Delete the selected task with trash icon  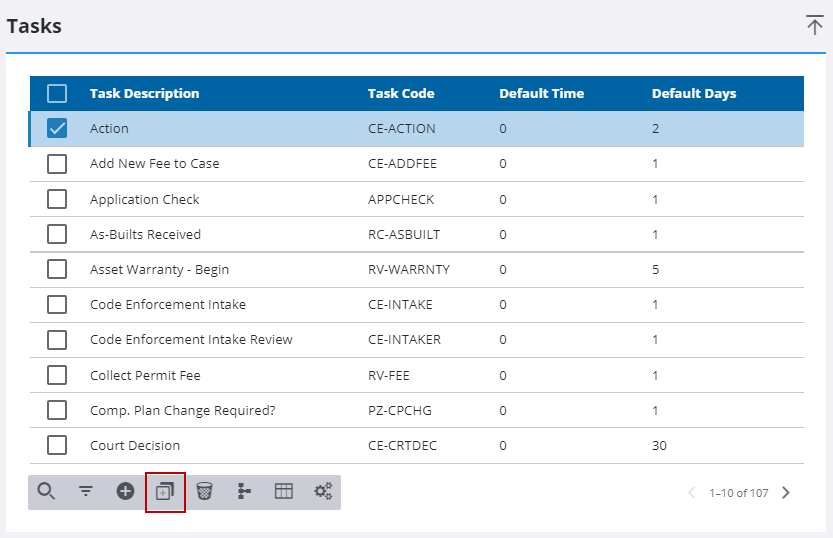(204, 491)
